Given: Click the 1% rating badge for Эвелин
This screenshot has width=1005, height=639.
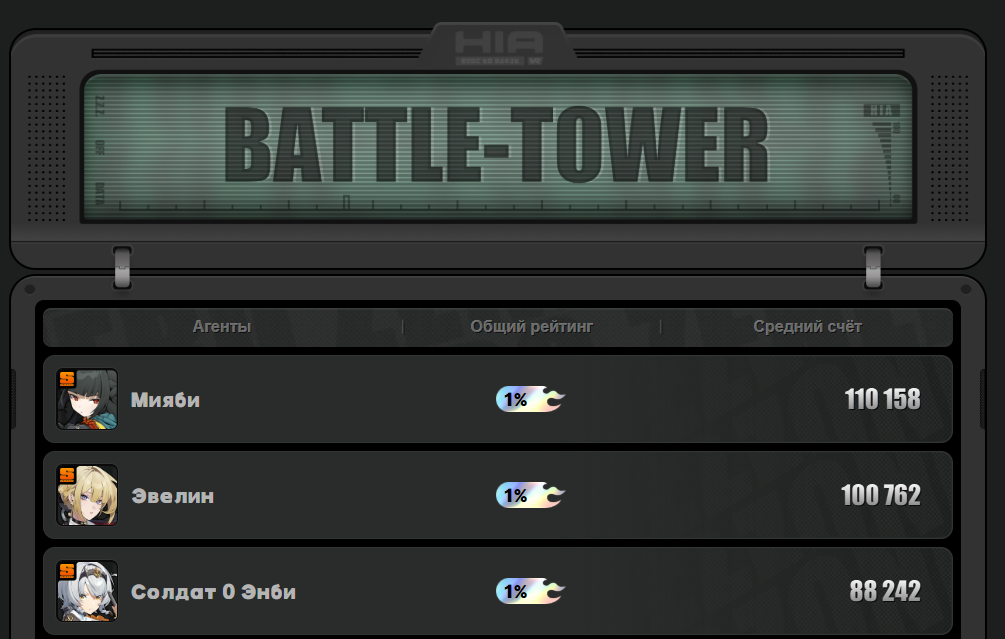Looking at the screenshot, I should (x=530, y=495).
